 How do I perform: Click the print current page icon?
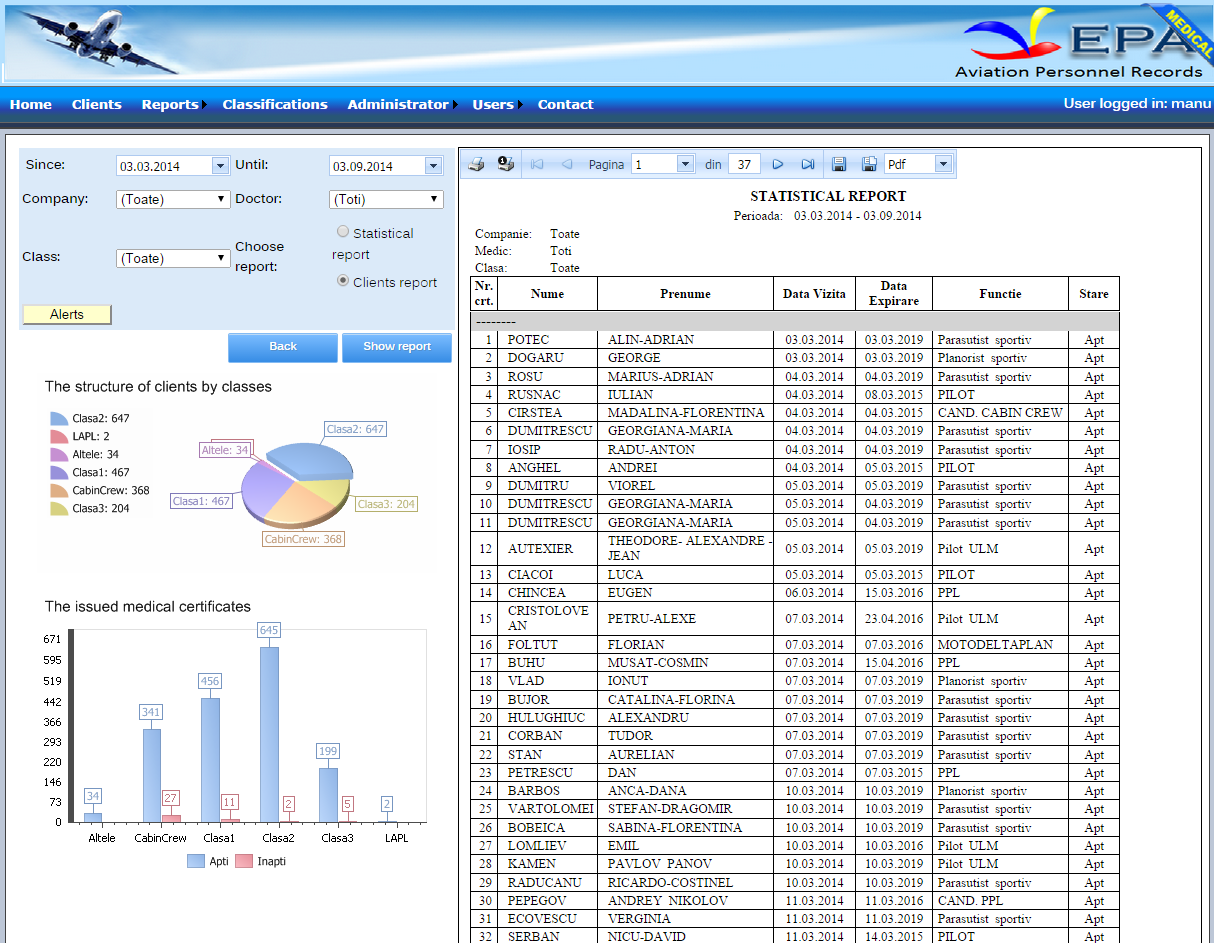coord(506,164)
